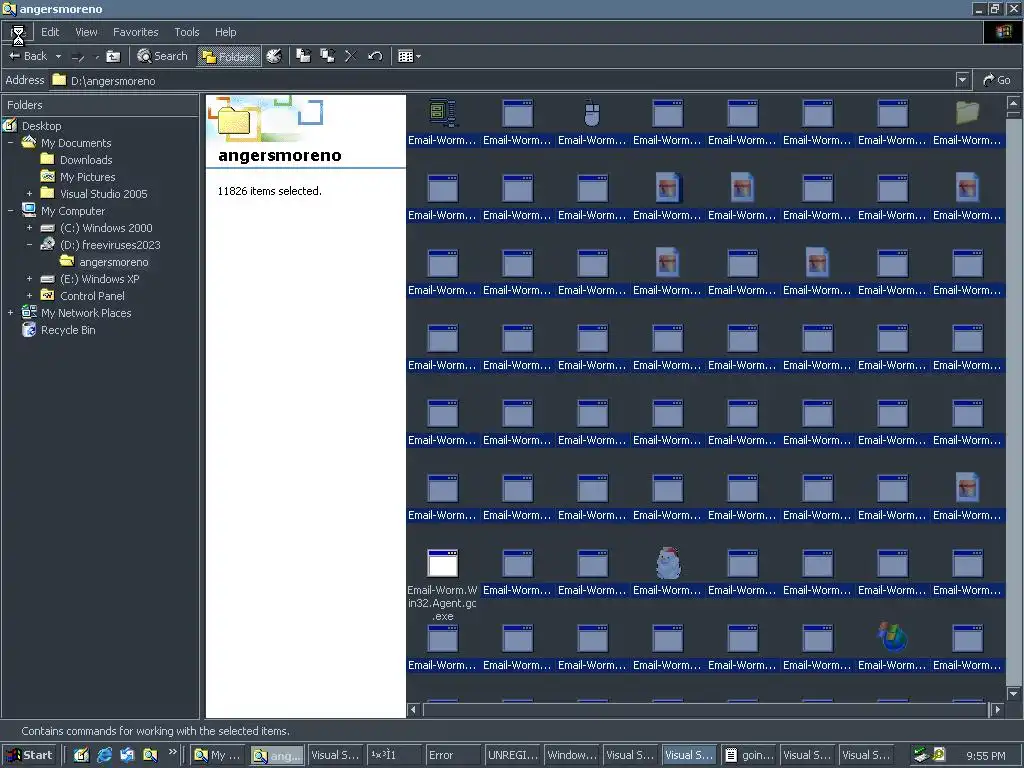The image size is (1024, 768).
Task: Expand the (C:) Windows 2000 node
Action: tap(29, 228)
